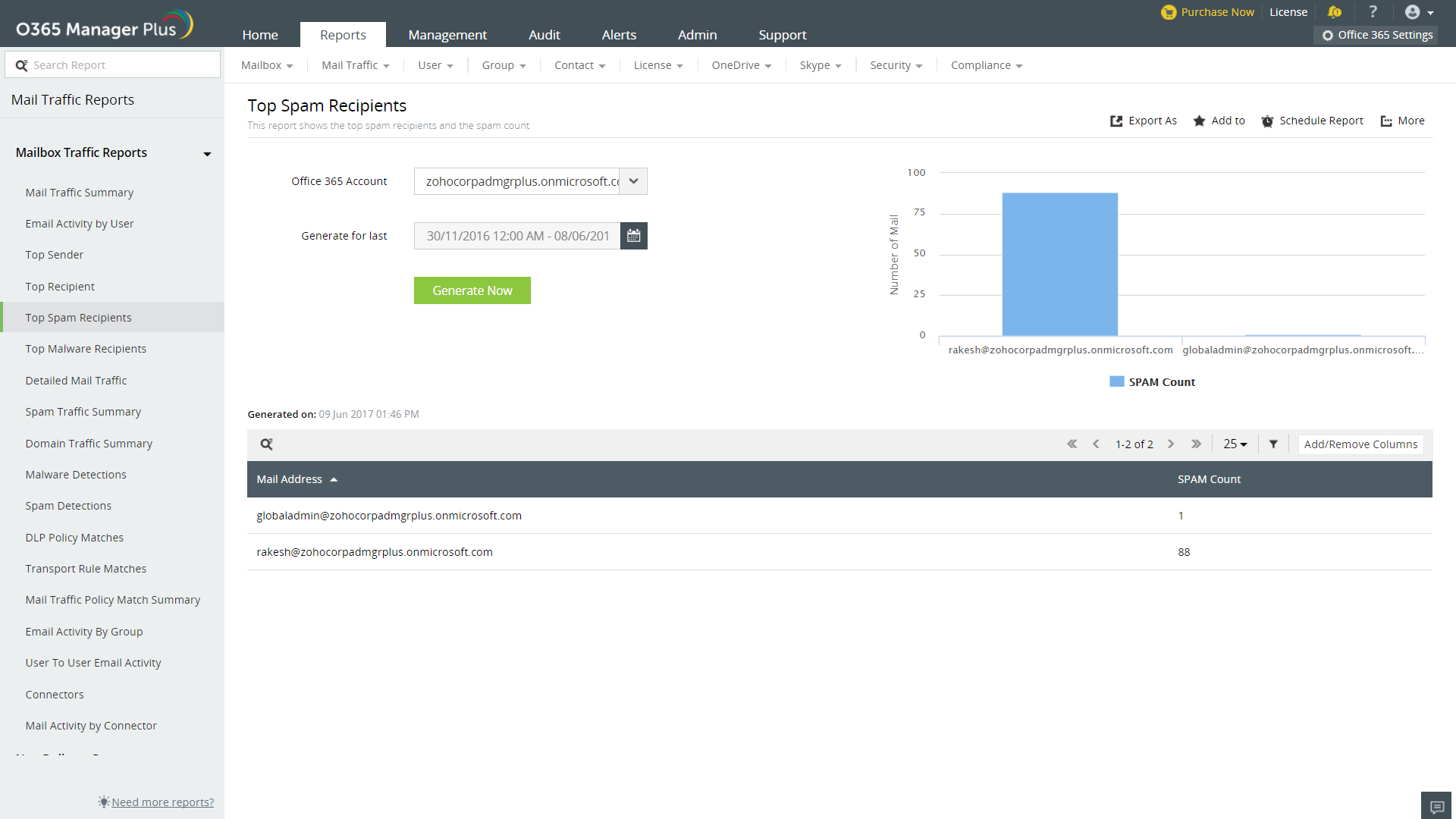This screenshot has height=819, width=1456.
Task: Open the chat feedback icon
Action: (1436, 806)
